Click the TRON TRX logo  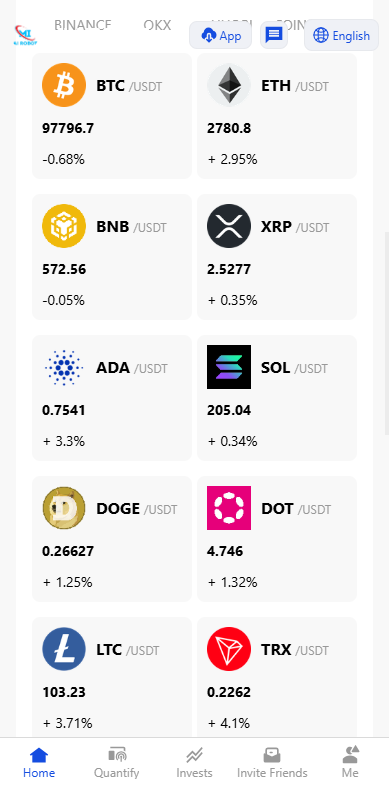(x=229, y=649)
